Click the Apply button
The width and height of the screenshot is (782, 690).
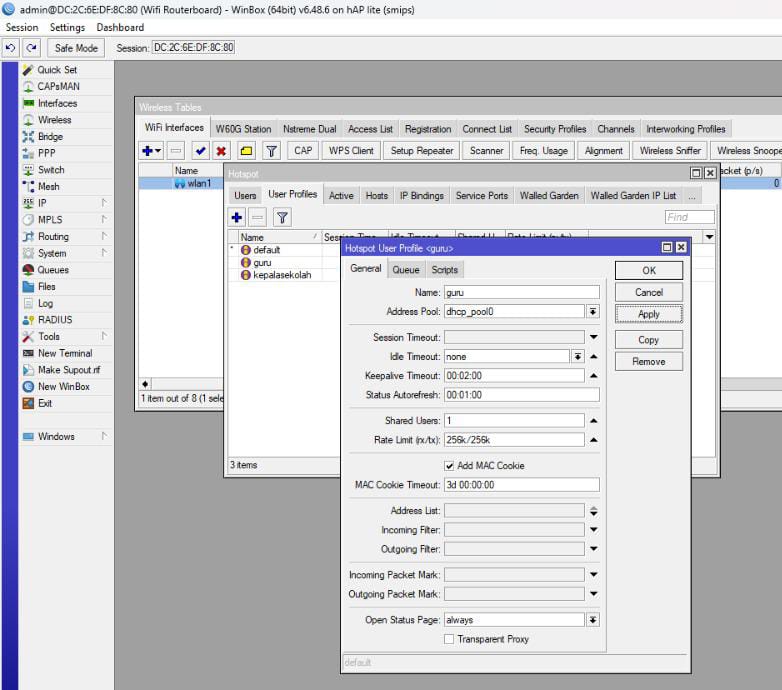[649, 314]
